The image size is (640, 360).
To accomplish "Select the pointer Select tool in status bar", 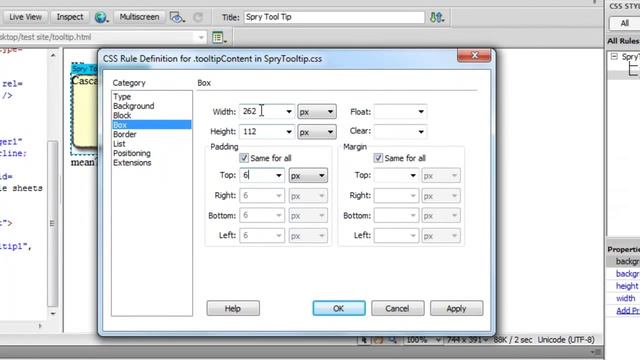I will (364, 340).
